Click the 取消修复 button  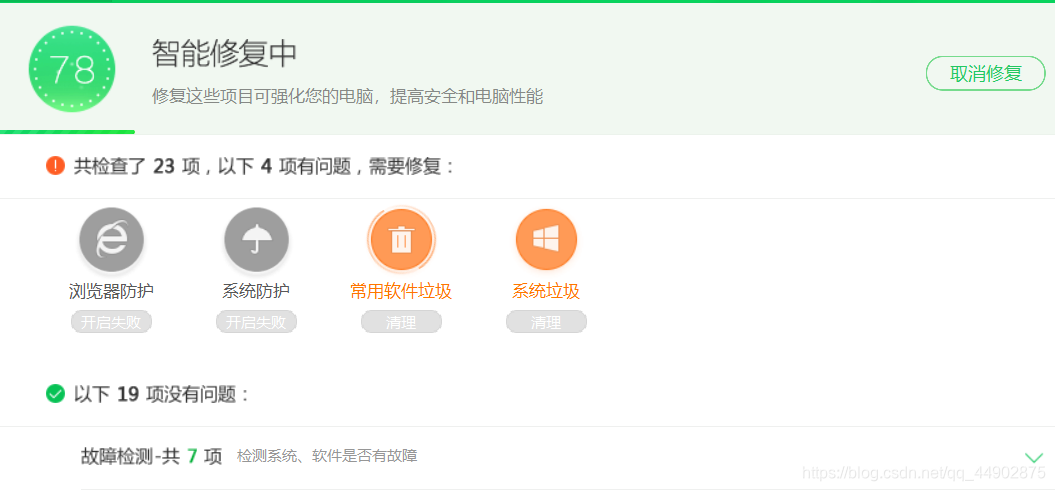coord(986,73)
